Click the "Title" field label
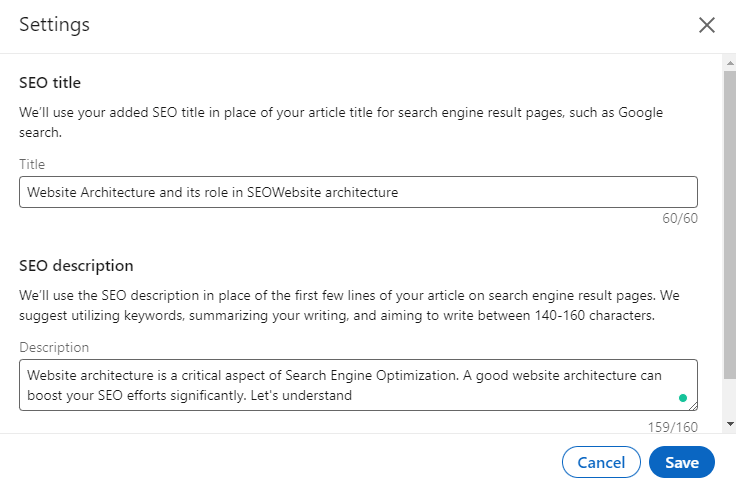The width and height of the screenshot is (736, 485). pyautogui.click(x=32, y=164)
